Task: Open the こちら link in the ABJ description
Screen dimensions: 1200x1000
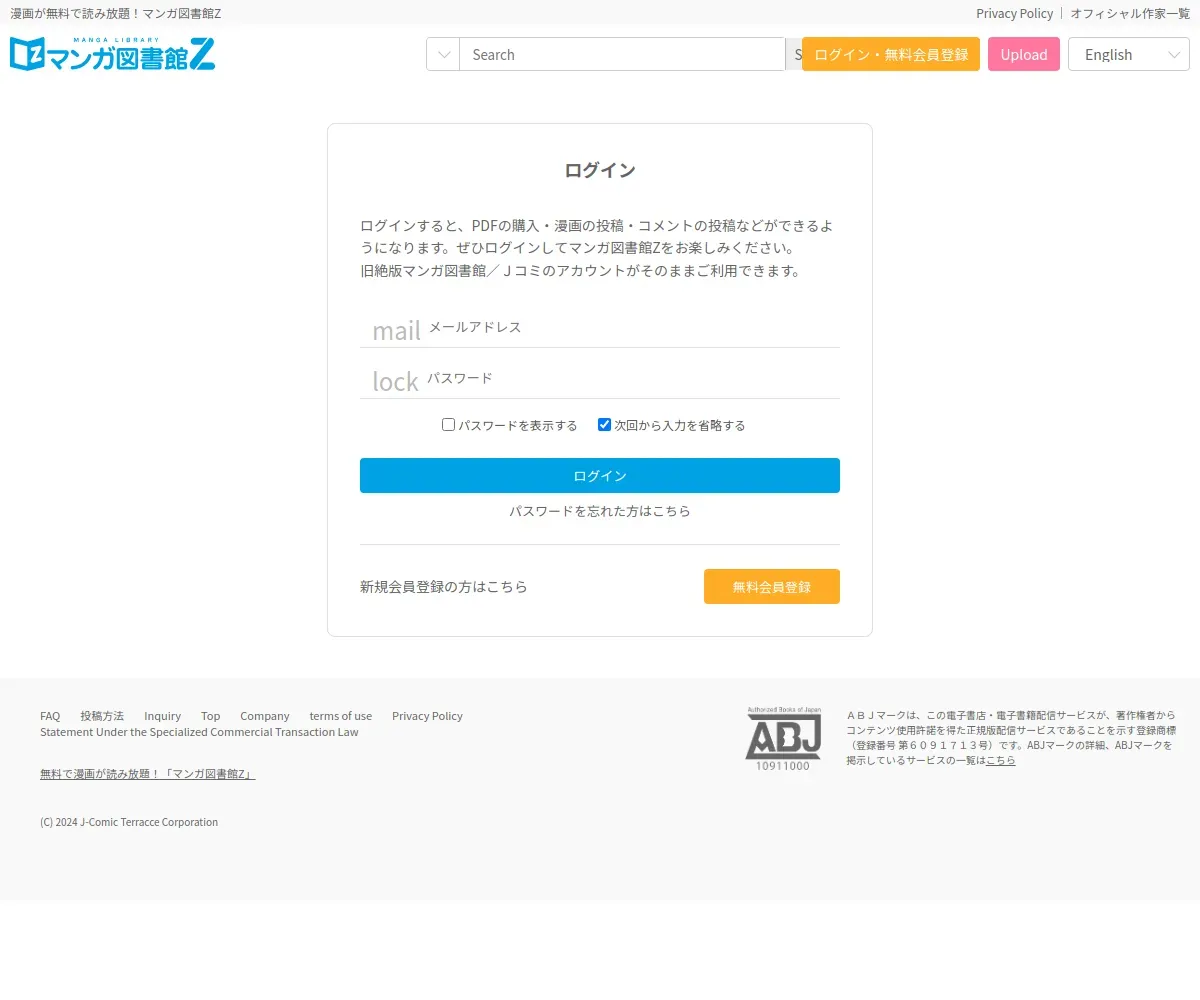Action: (x=1000, y=760)
